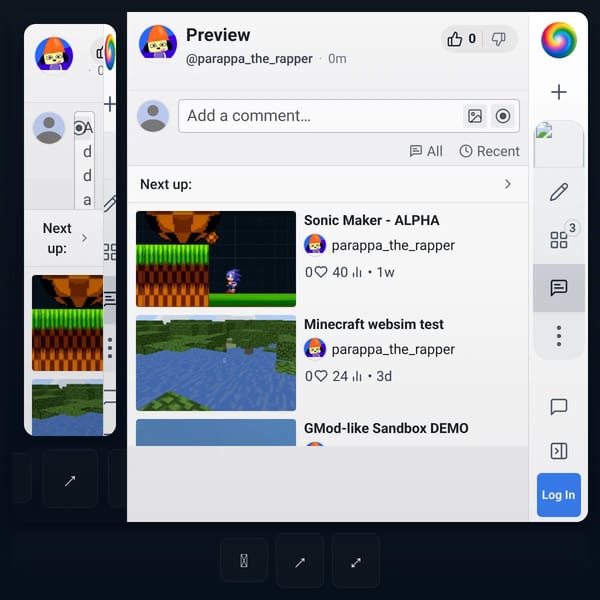The image size is (600, 600).
Task: Open the grid icon with badge 3
Action: 559,240
